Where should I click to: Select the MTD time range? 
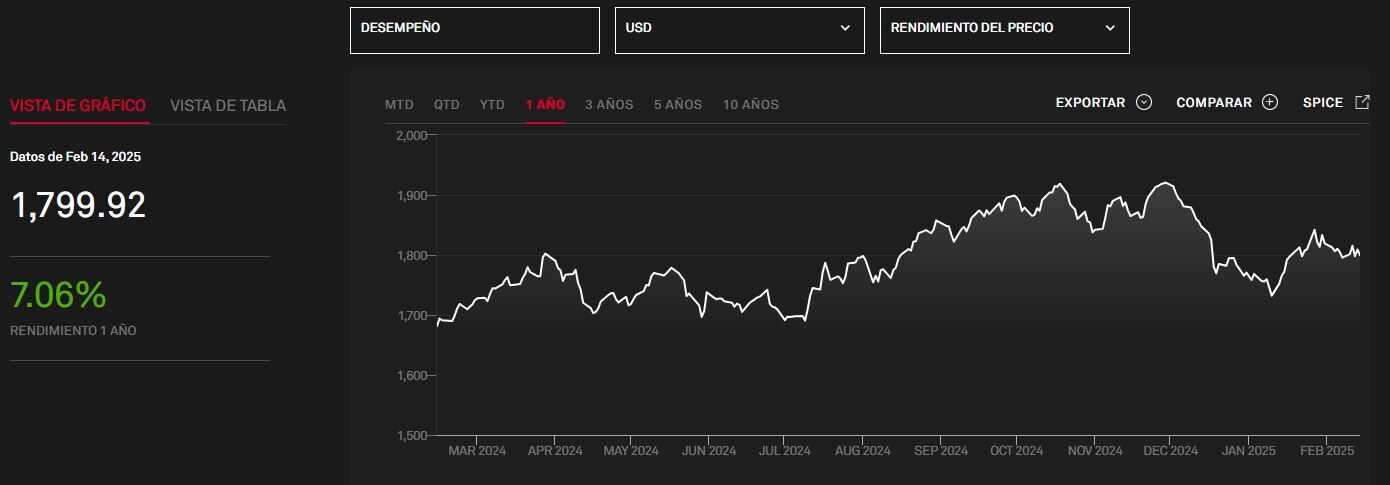[x=399, y=104]
